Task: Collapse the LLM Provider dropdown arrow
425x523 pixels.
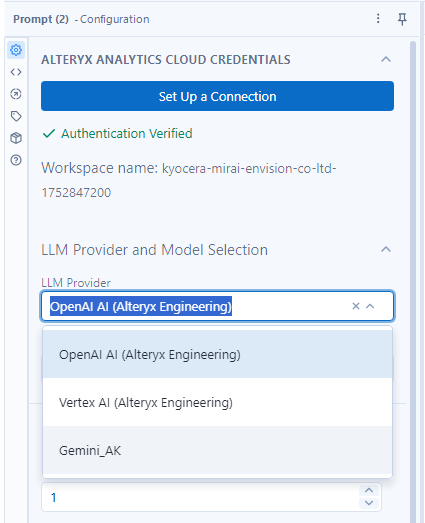Action: [x=370, y=306]
